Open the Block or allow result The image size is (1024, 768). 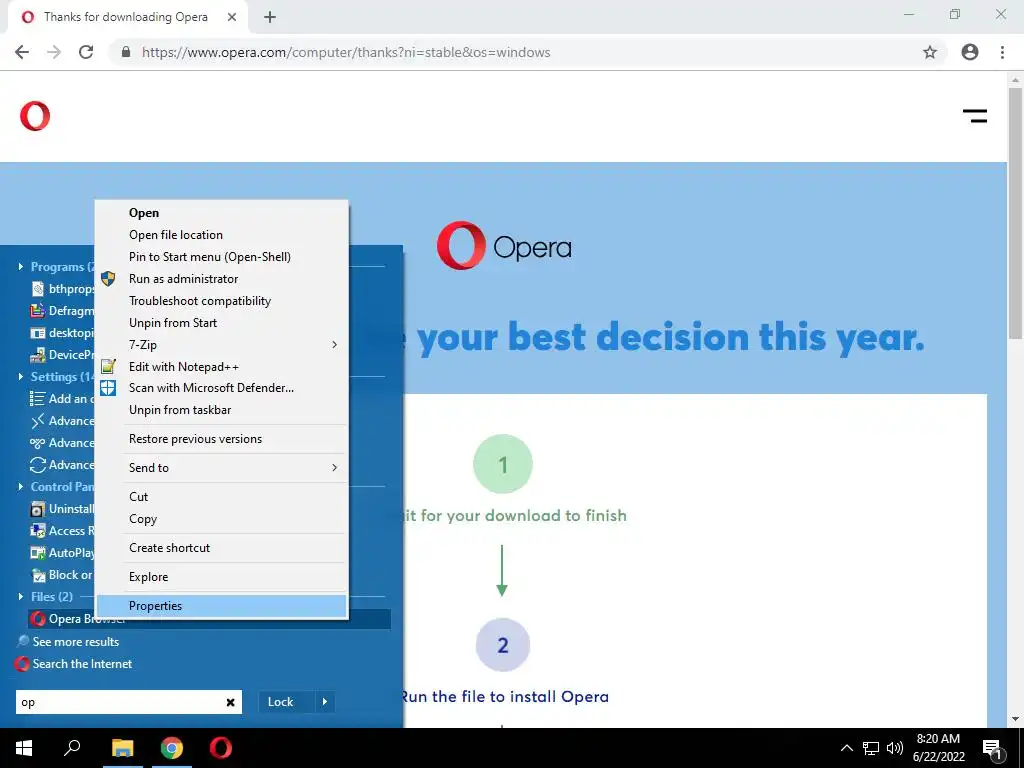coord(62,575)
